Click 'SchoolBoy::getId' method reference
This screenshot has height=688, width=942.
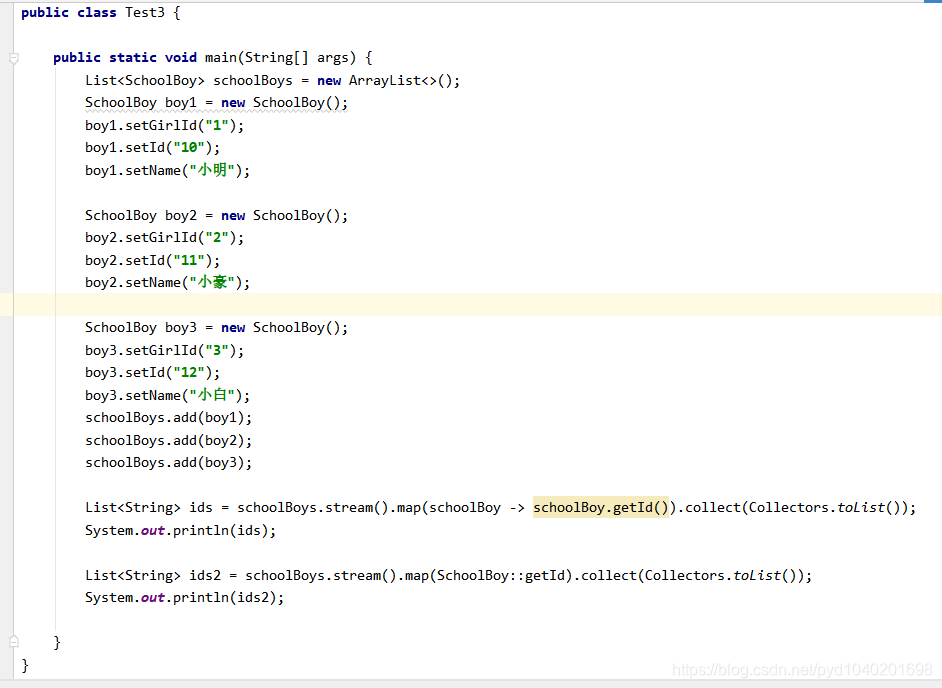click(501, 576)
